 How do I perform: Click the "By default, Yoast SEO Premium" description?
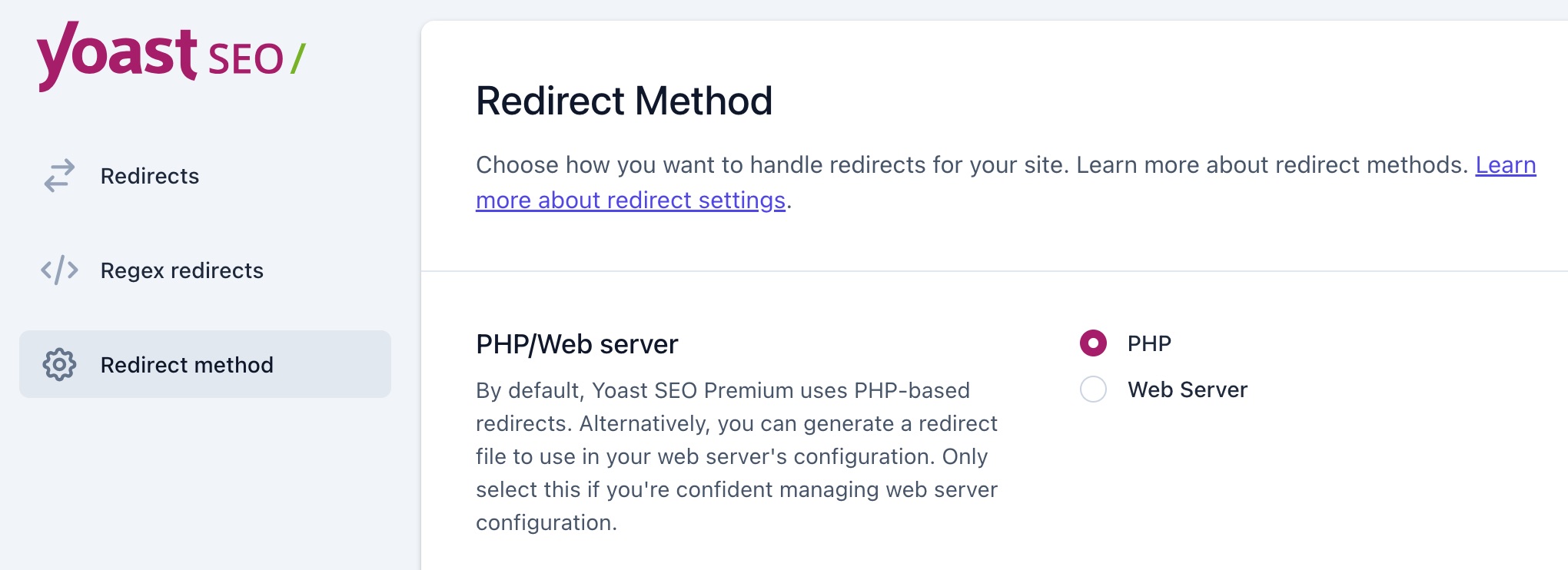[723, 390]
